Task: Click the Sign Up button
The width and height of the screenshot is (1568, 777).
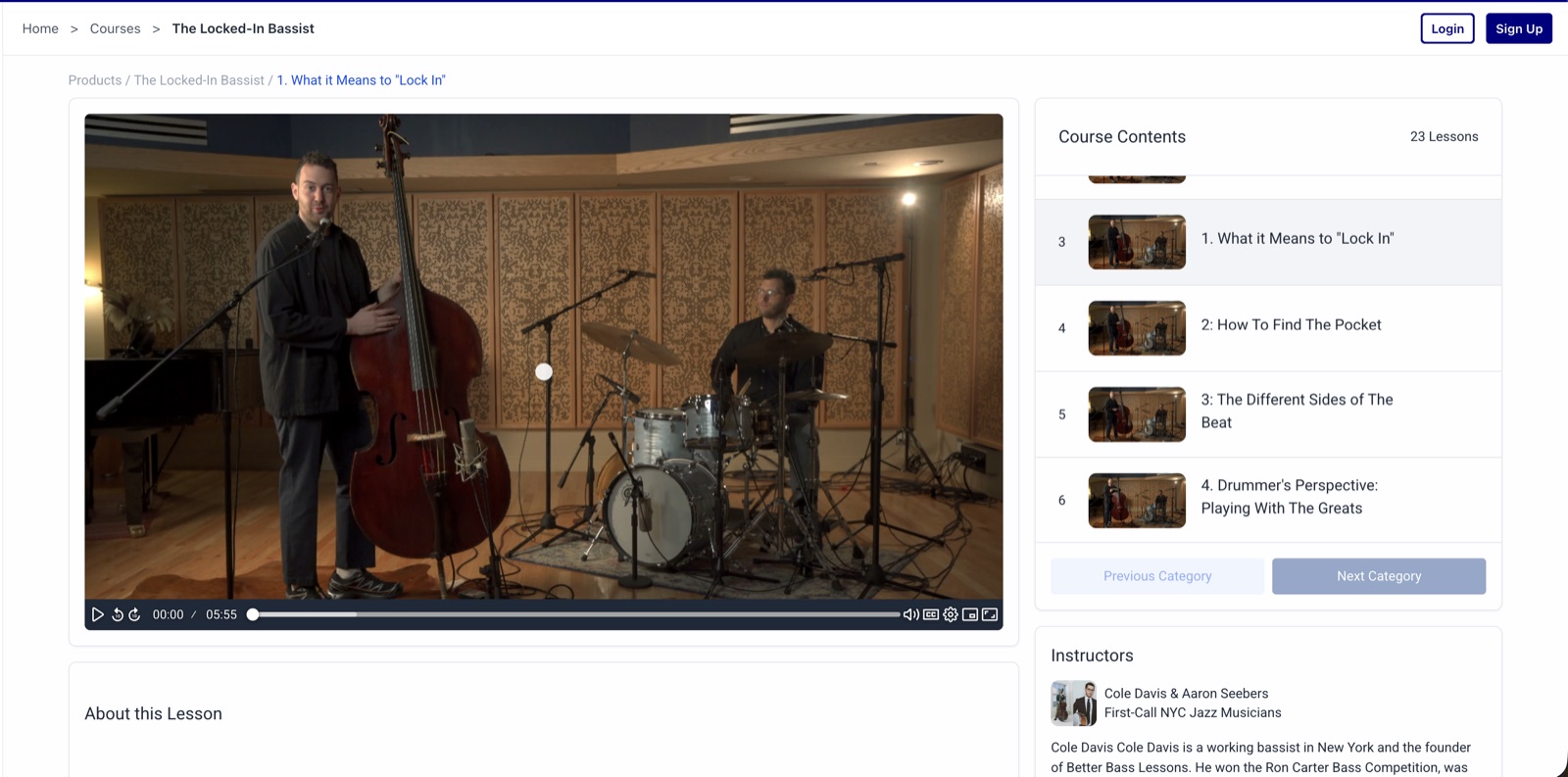Action: 1519,28
